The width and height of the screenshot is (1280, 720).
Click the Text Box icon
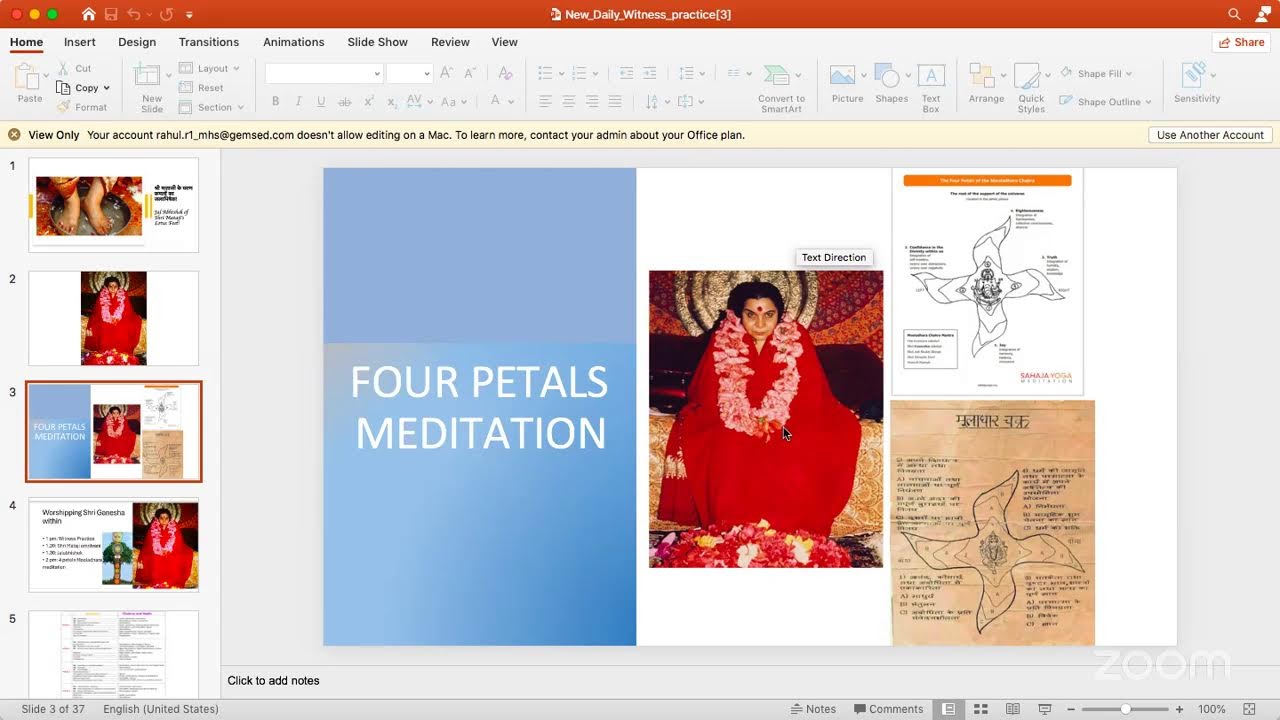(931, 76)
